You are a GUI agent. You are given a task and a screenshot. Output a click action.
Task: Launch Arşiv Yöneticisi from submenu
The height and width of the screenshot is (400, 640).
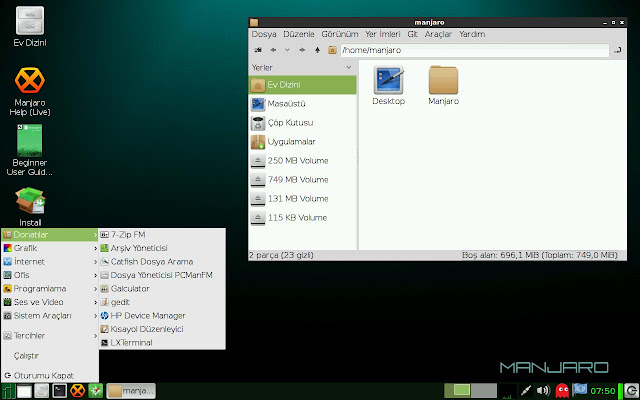162,248
